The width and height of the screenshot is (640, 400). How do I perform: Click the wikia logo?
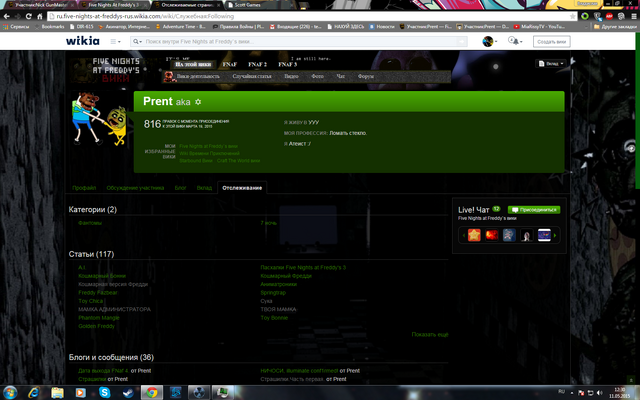click(x=82, y=41)
